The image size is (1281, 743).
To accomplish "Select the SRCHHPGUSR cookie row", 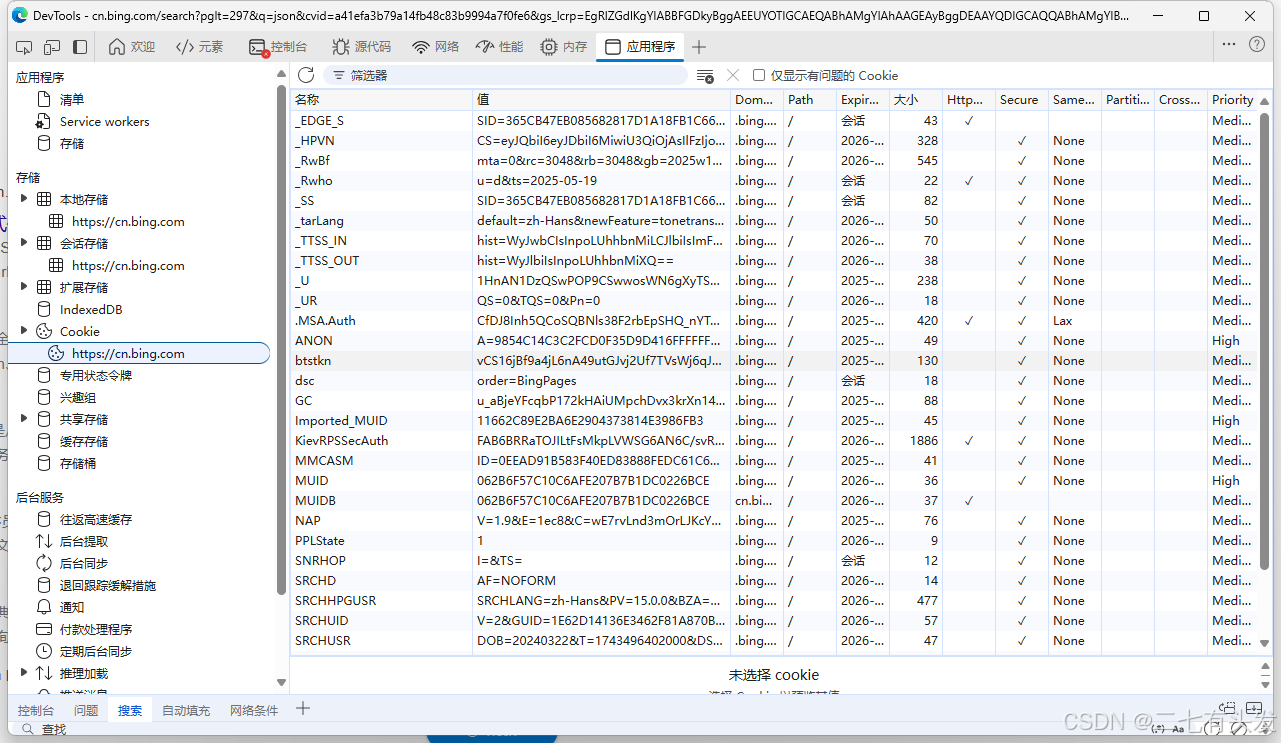I will pyautogui.click(x=774, y=600).
